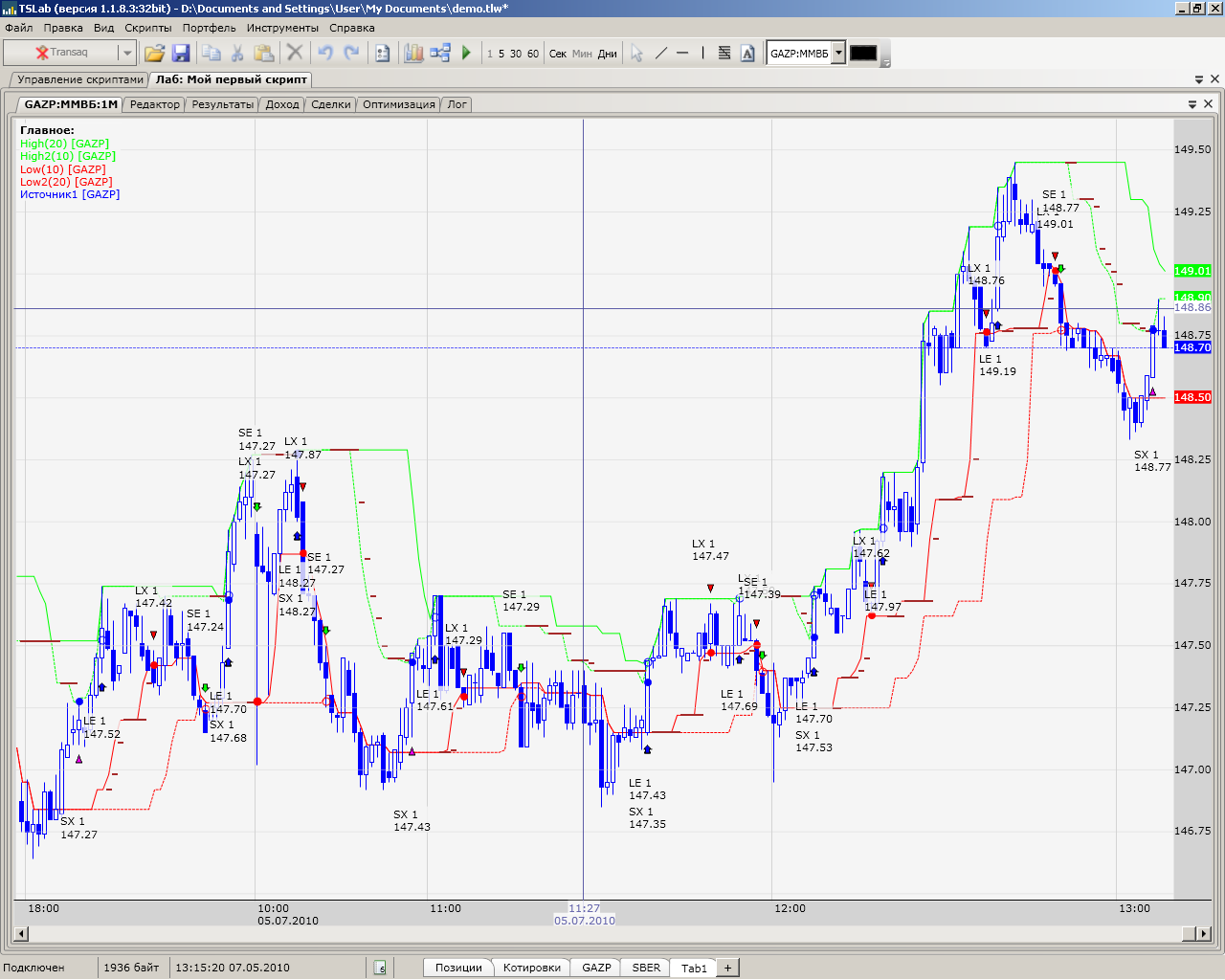Click the High2(10) [GAZP] legend entry
The width and height of the screenshot is (1225, 980).
point(68,156)
